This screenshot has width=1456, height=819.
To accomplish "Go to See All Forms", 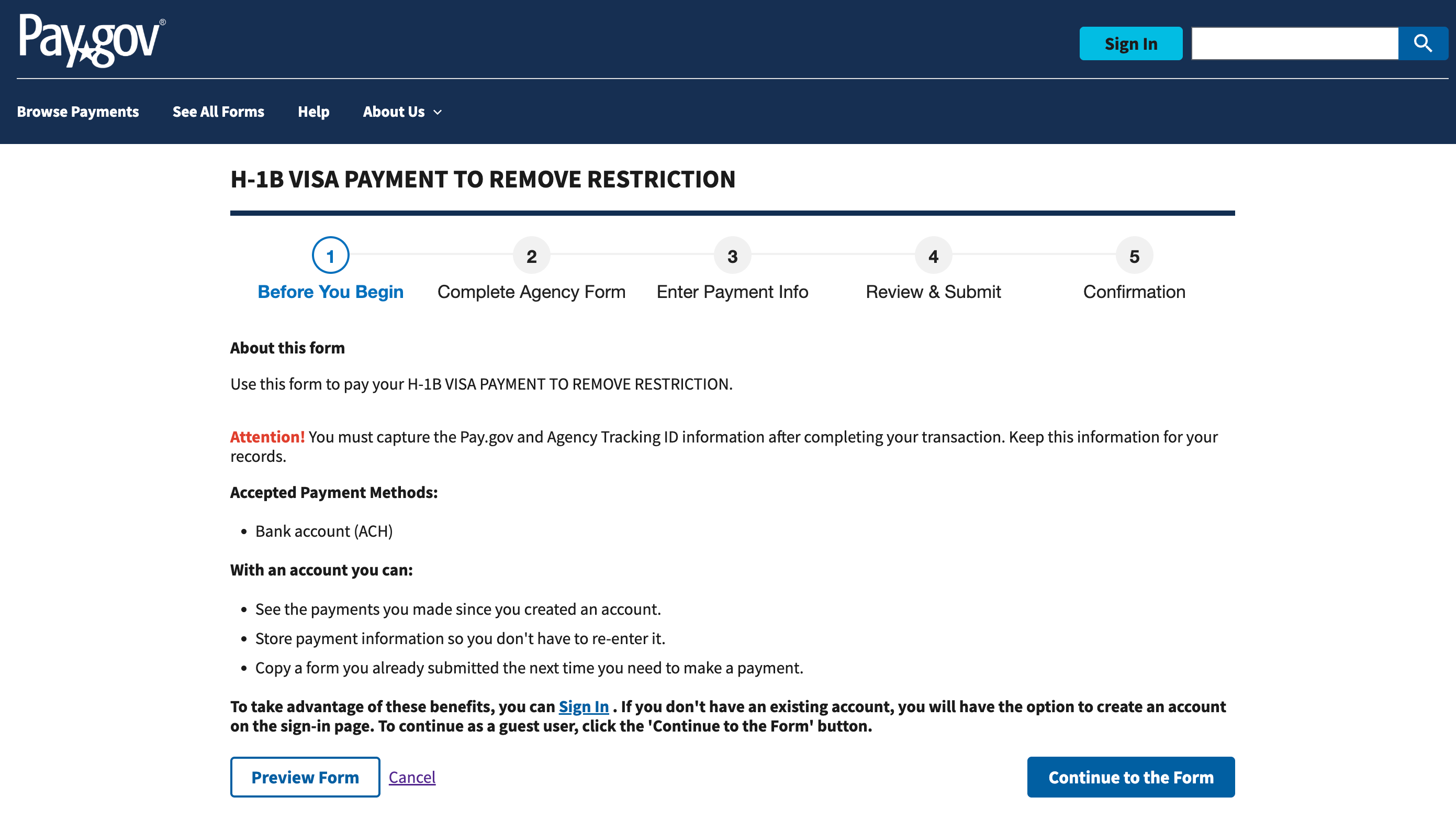I will click(x=218, y=112).
